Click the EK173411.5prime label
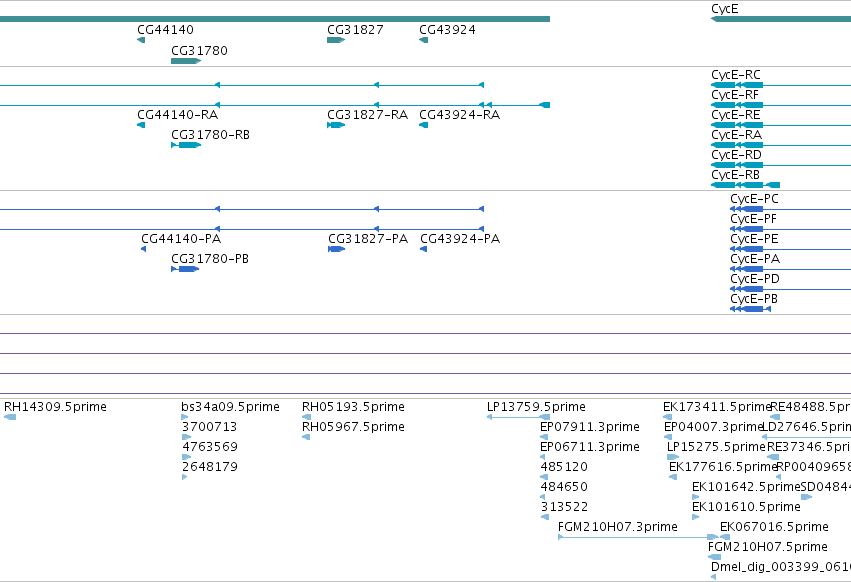 pos(717,407)
